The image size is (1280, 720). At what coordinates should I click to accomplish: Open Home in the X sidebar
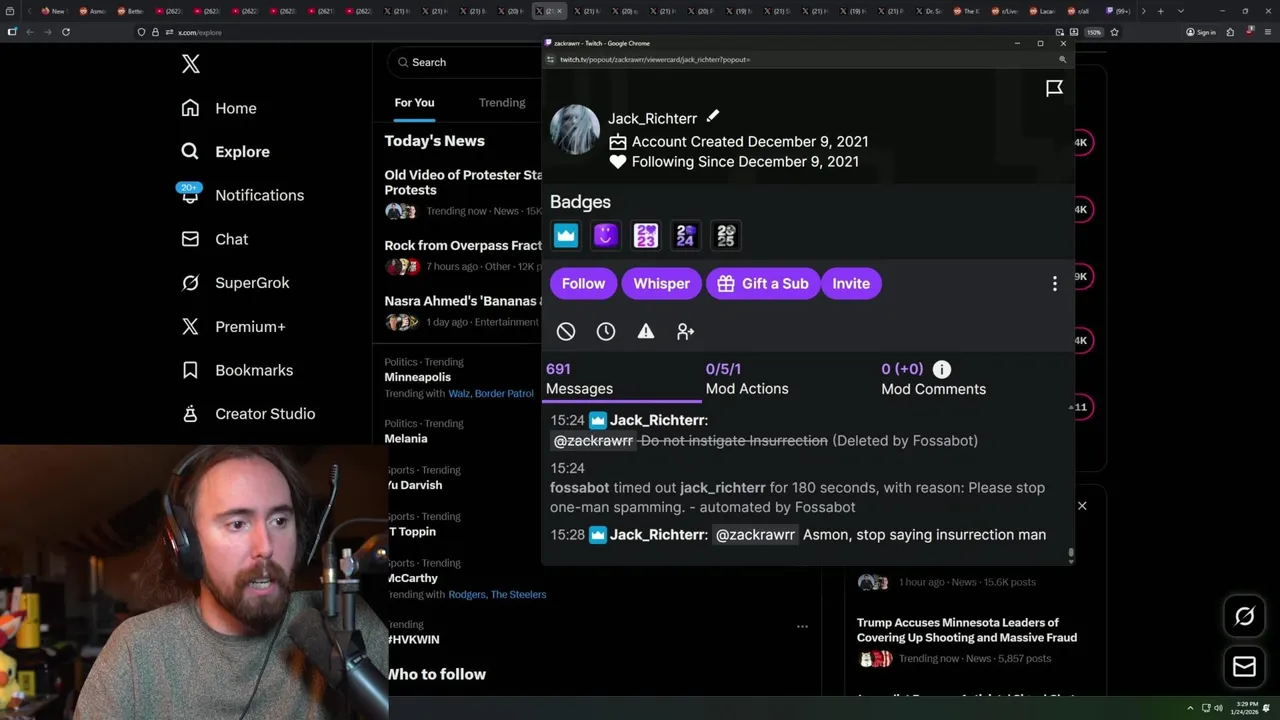(x=219, y=108)
